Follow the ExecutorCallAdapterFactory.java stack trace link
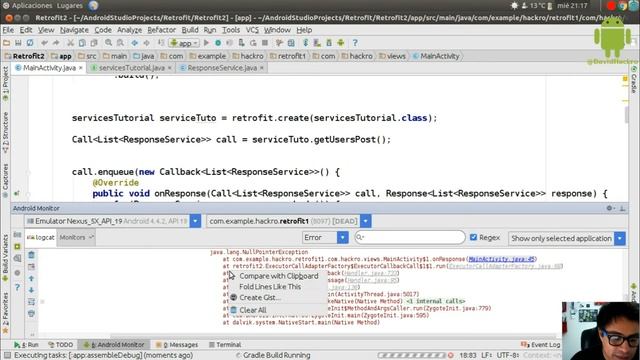 click(x=504, y=266)
